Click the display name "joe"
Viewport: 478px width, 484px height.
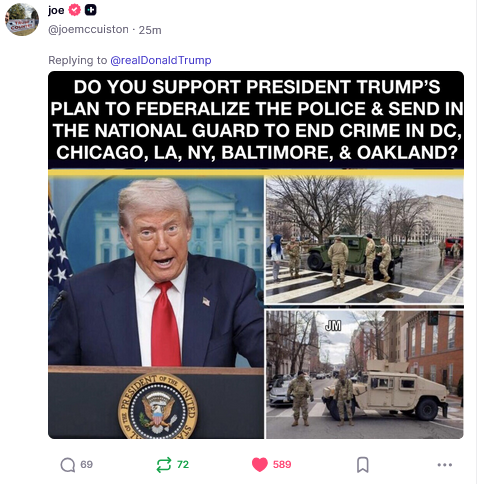[x=56, y=10]
